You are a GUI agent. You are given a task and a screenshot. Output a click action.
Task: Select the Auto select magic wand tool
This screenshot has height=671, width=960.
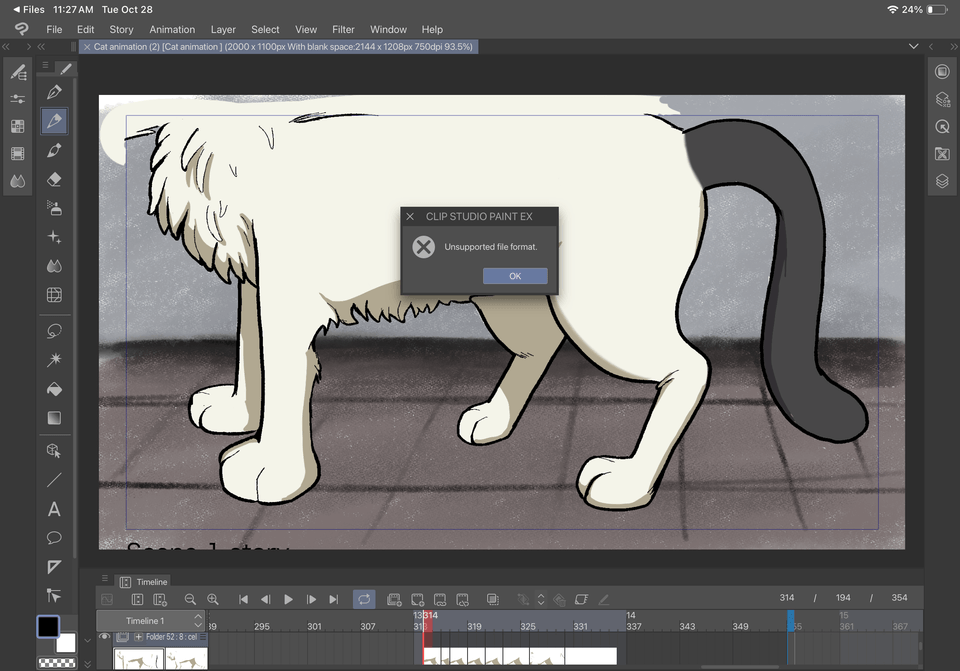(x=54, y=360)
